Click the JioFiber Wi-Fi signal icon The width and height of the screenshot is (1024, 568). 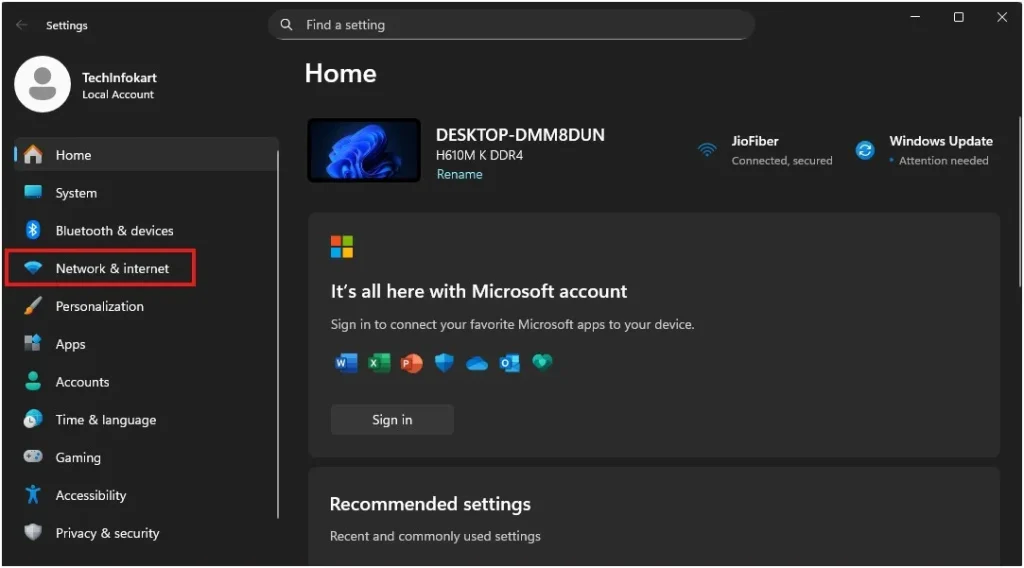[x=707, y=150]
